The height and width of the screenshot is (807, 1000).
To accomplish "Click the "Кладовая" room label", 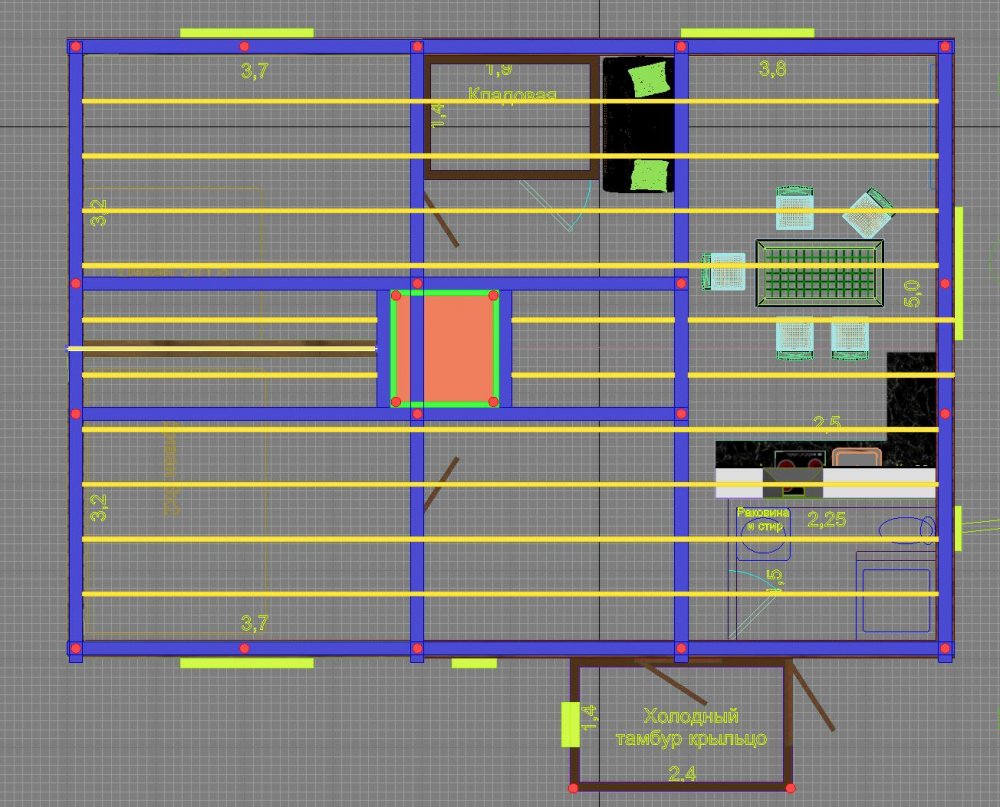I will tap(511, 94).
